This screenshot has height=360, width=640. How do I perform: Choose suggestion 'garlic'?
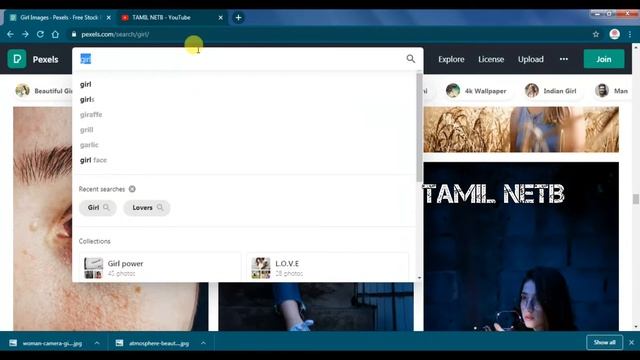(89, 145)
